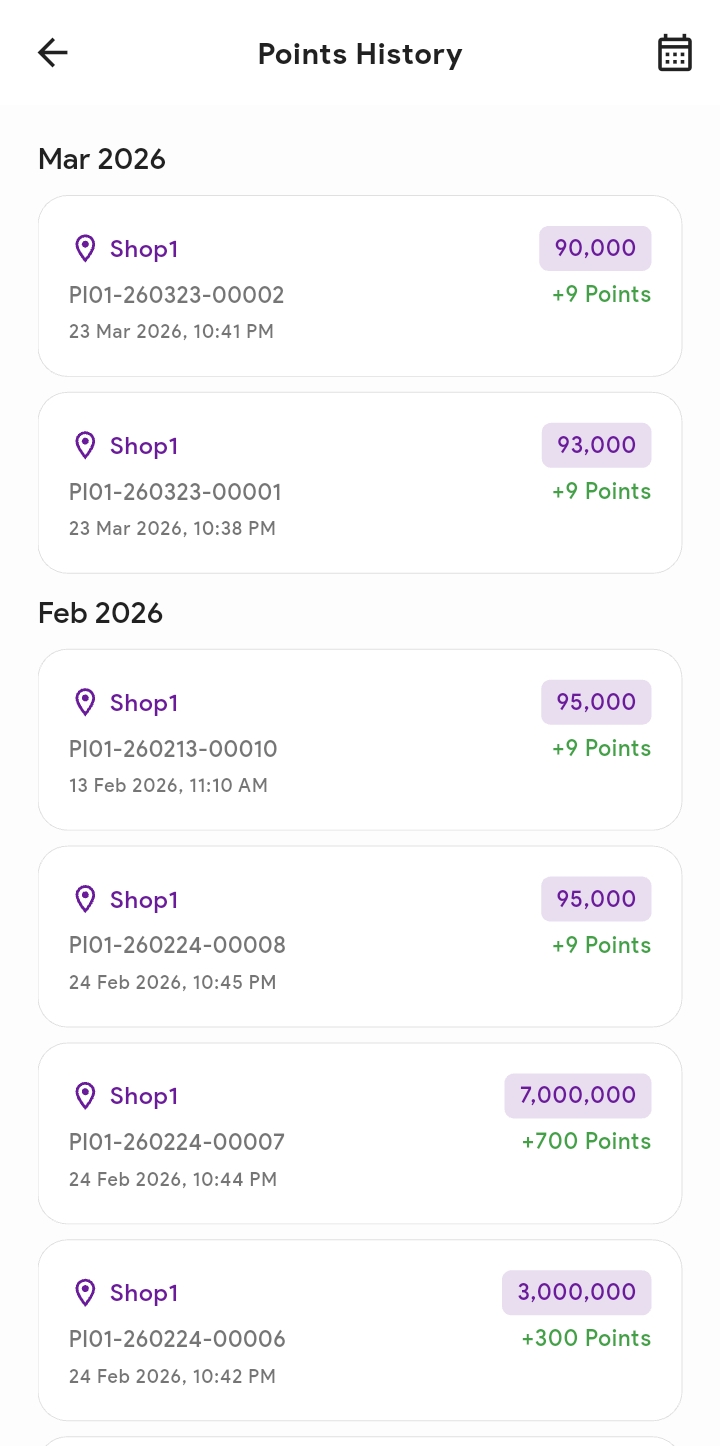
Task: Open transaction PI01-260323-00002 card
Action: click(360, 286)
